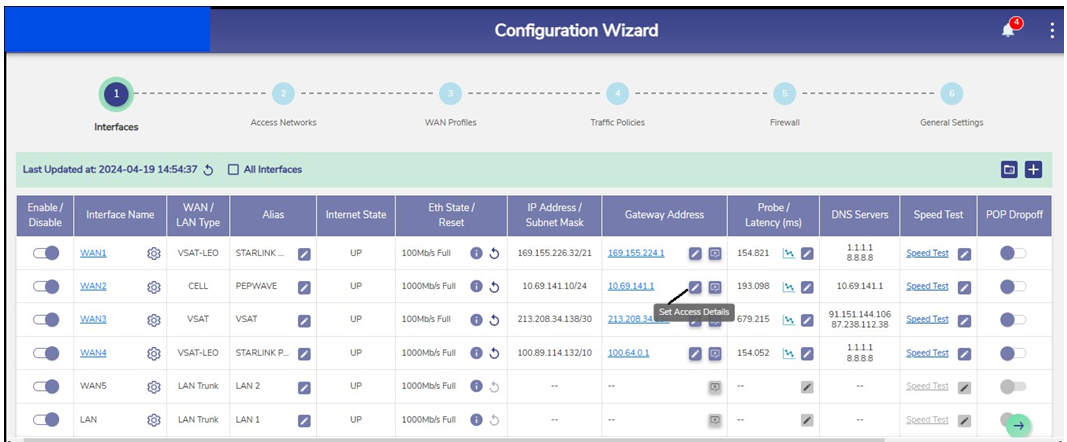Go to step 2 Access Networks
The image size is (1067, 442).
click(x=283, y=94)
